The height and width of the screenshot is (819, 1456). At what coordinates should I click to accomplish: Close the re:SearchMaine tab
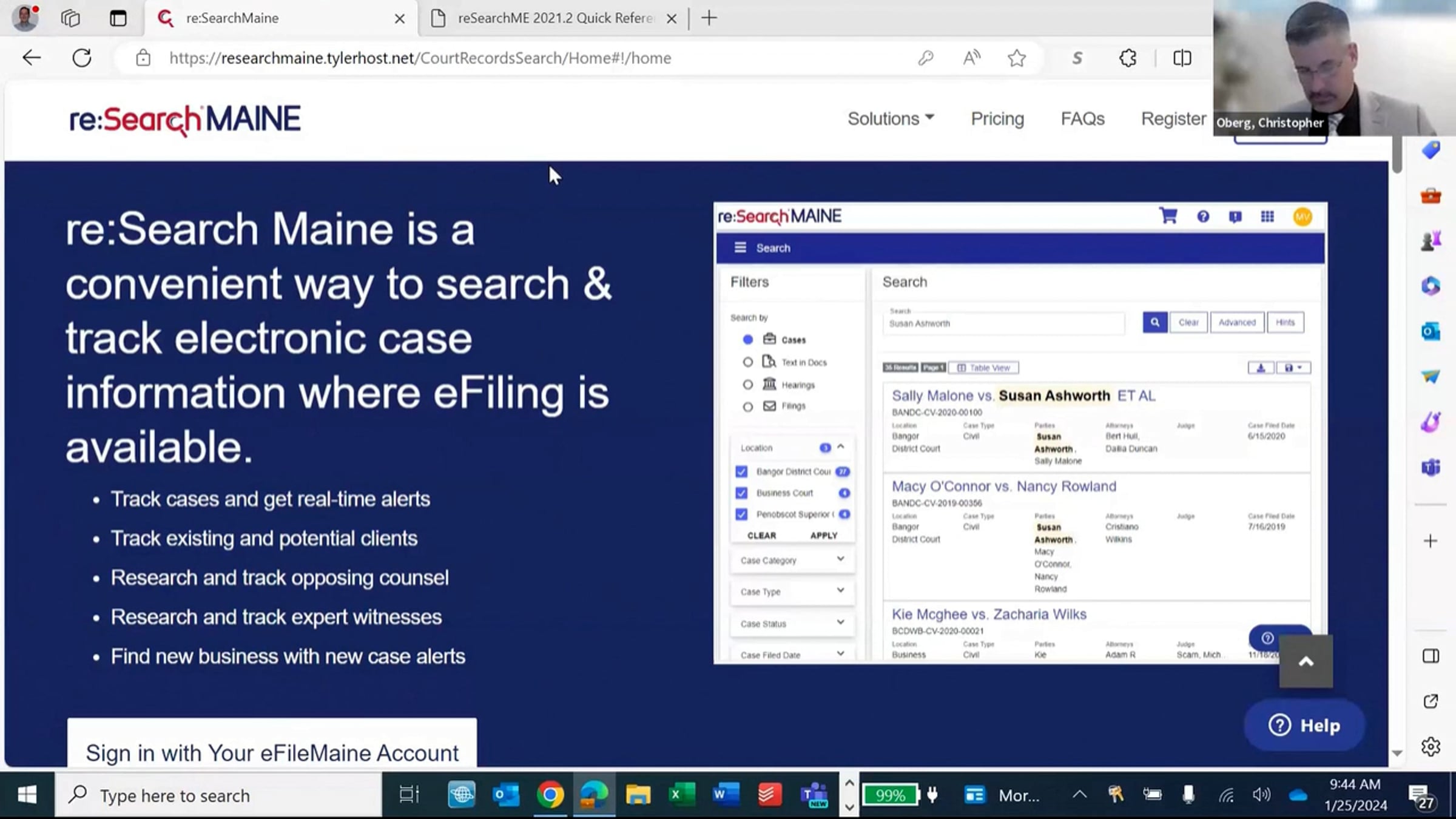(x=399, y=19)
